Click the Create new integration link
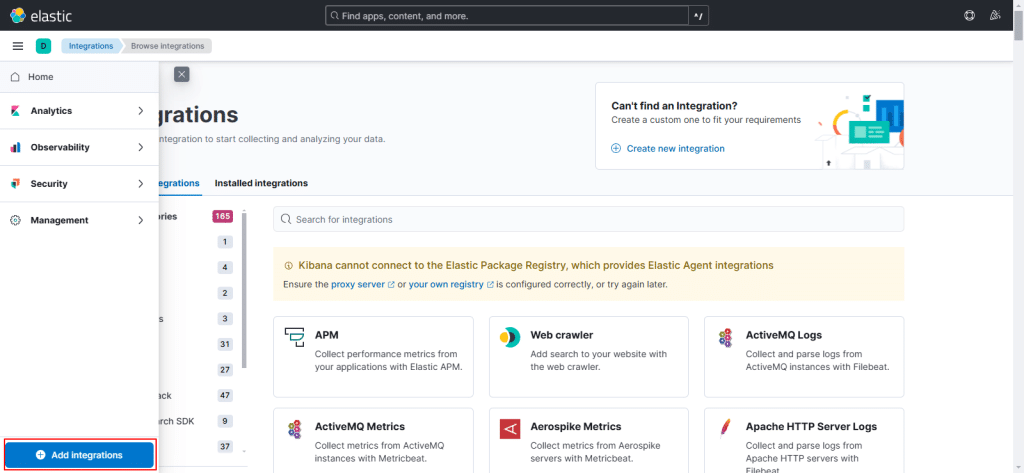Viewport: 1024px width, 473px height. pyautogui.click(x=675, y=148)
